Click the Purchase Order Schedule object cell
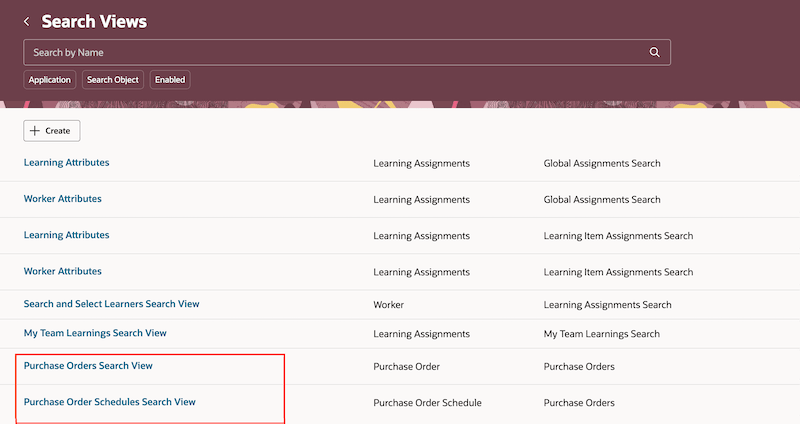 pos(427,403)
